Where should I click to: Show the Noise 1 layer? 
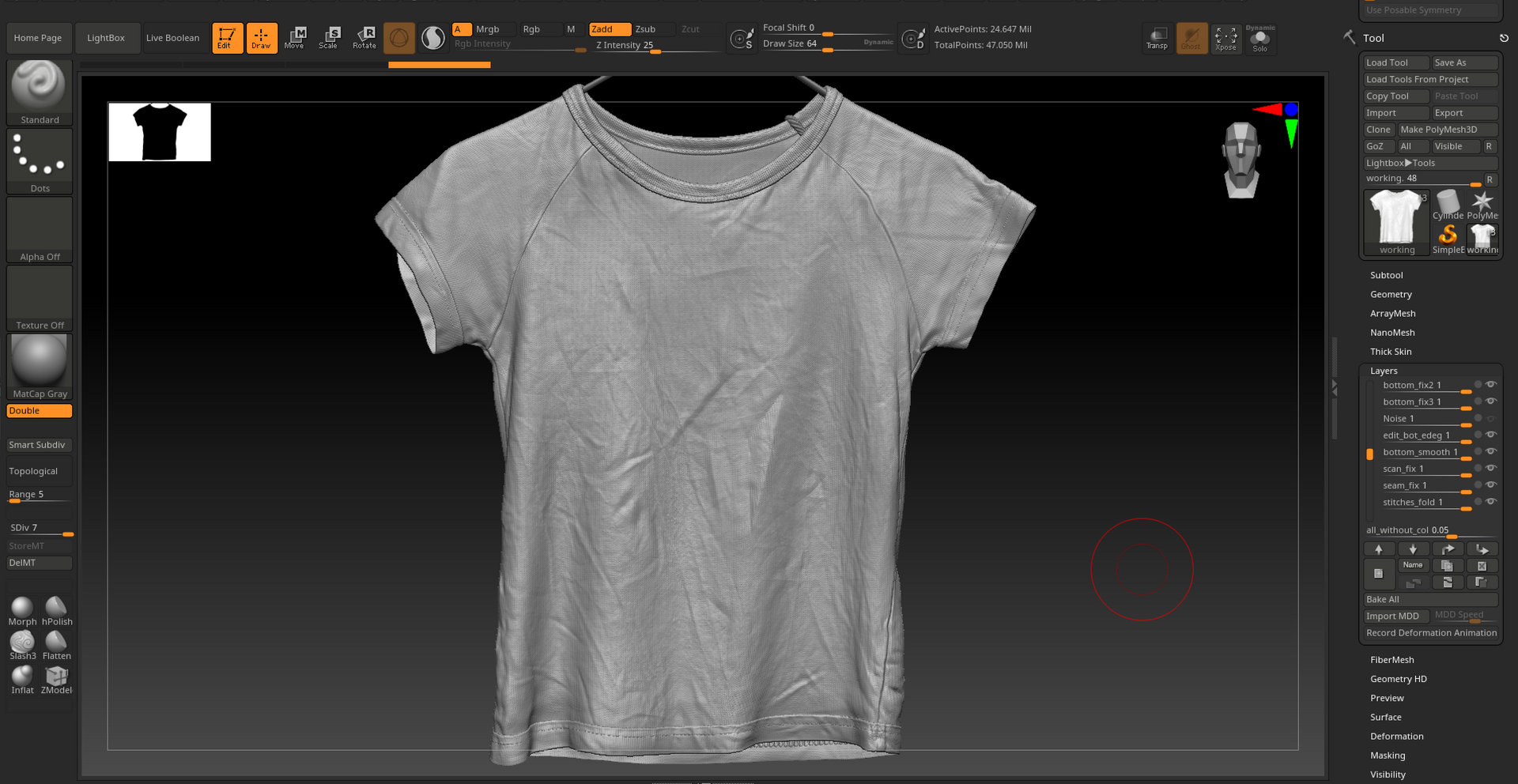tap(1492, 418)
